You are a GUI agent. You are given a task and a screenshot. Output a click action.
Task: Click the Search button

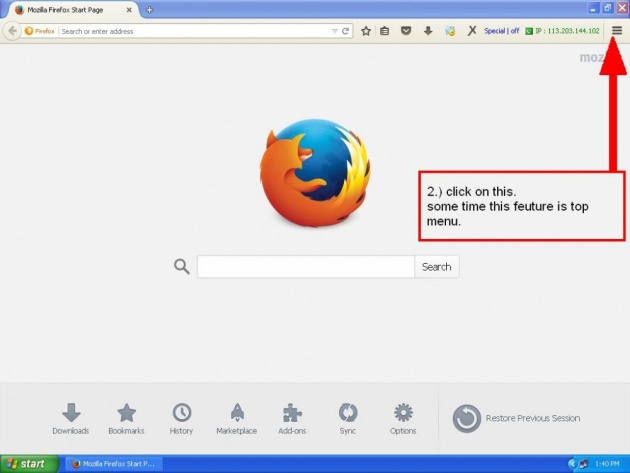tap(437, 266)
